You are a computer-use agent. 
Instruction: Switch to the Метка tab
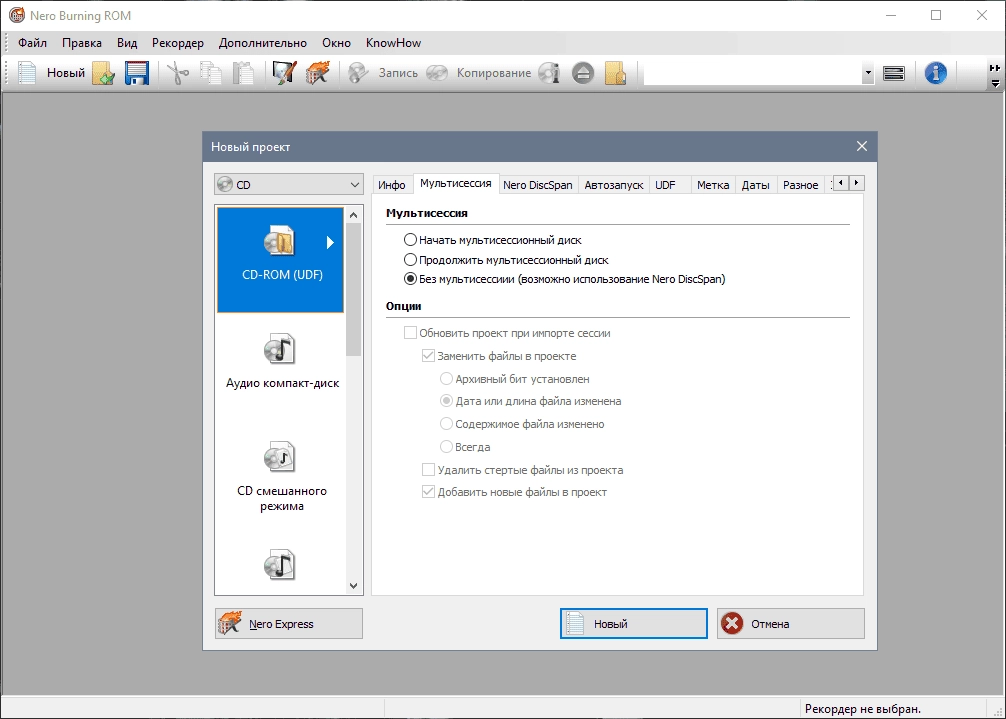tap(713, 185)
